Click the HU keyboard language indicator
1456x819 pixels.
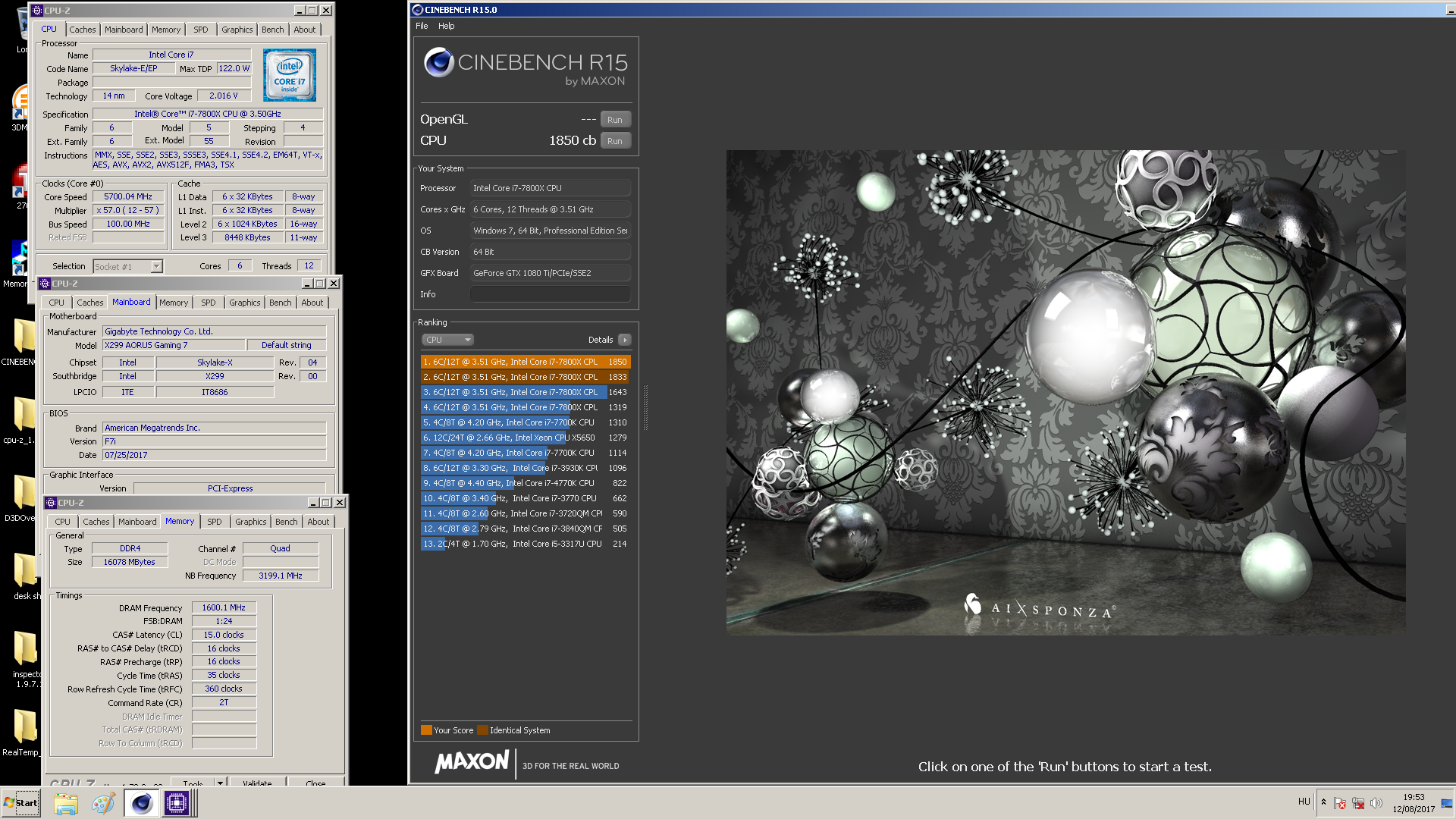(x=1304, y=802)
